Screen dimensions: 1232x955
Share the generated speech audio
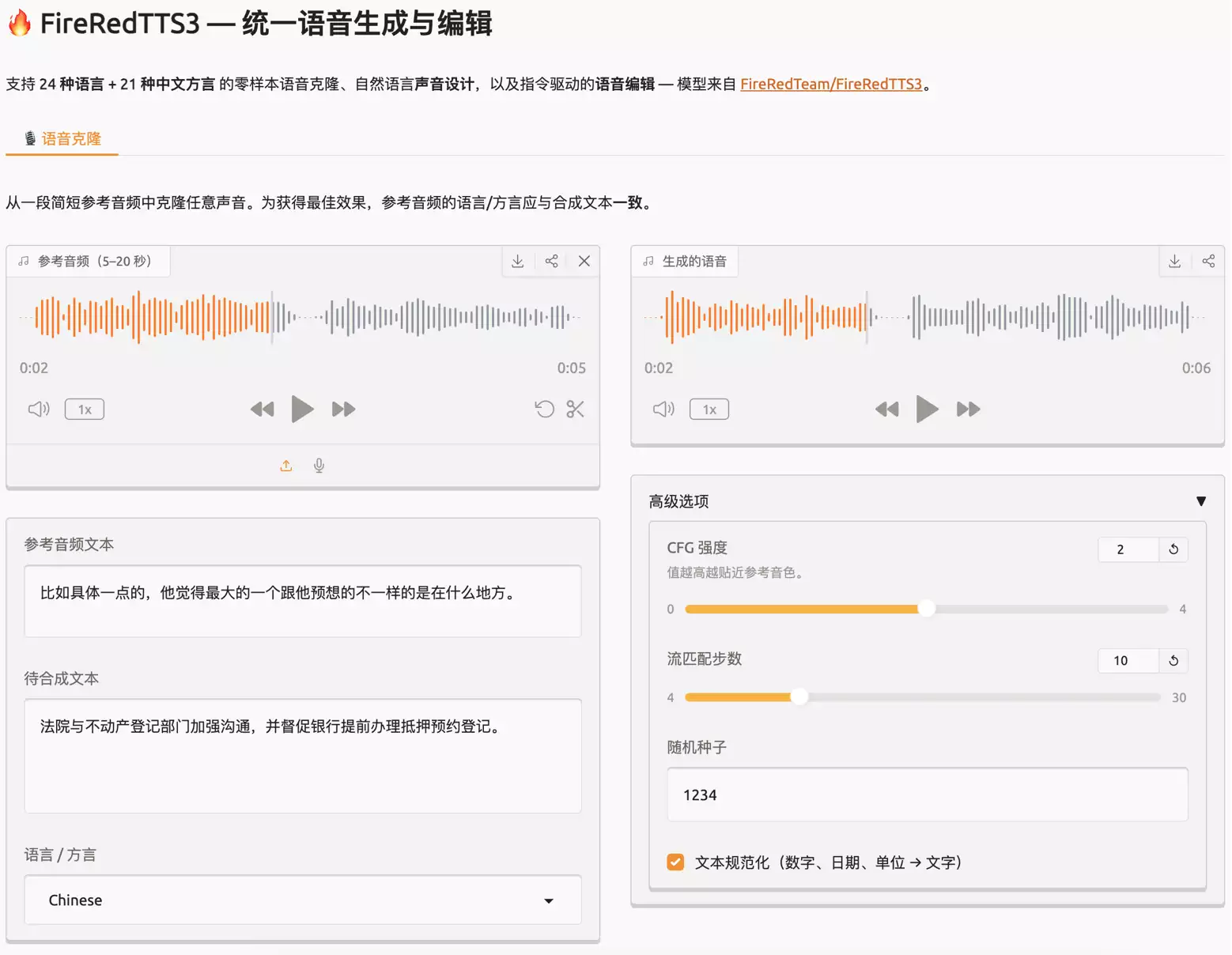pos(1209,261)
